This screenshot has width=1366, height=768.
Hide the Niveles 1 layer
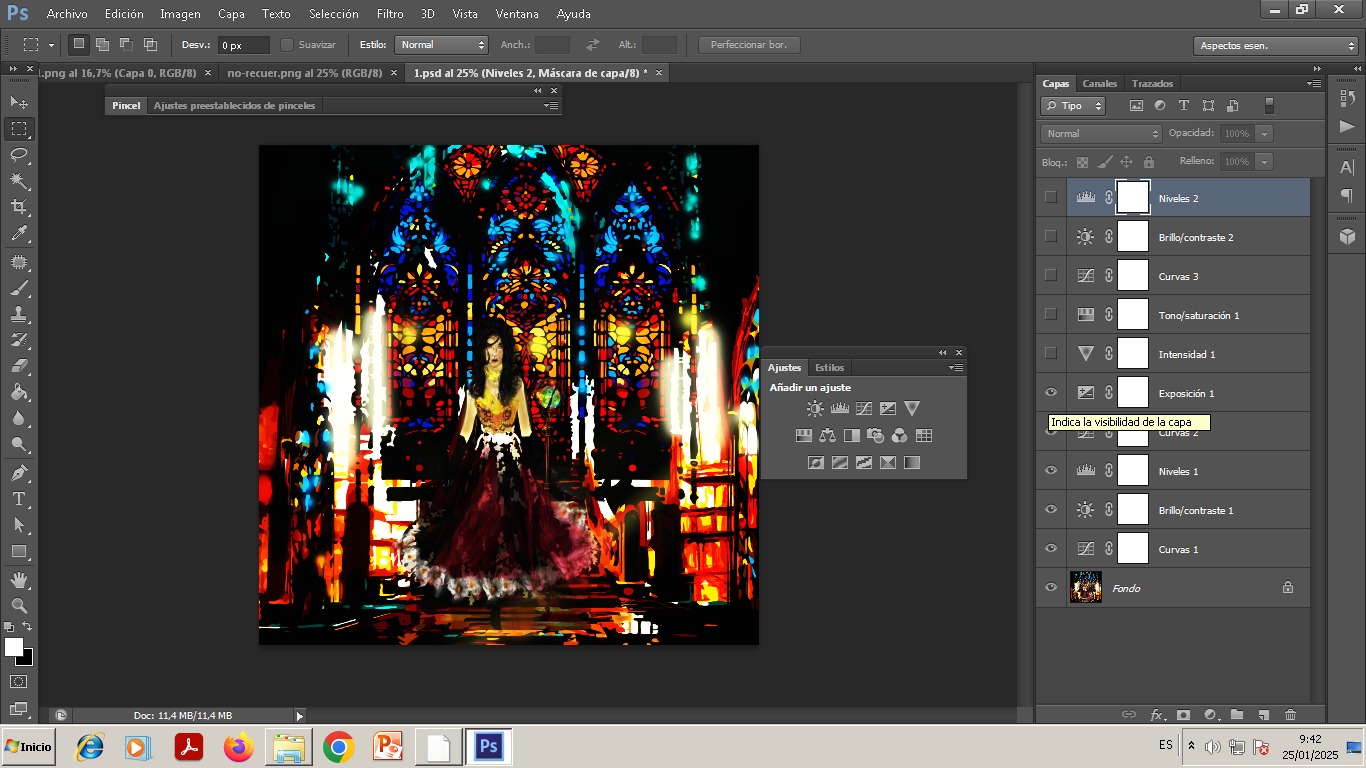1050,470
